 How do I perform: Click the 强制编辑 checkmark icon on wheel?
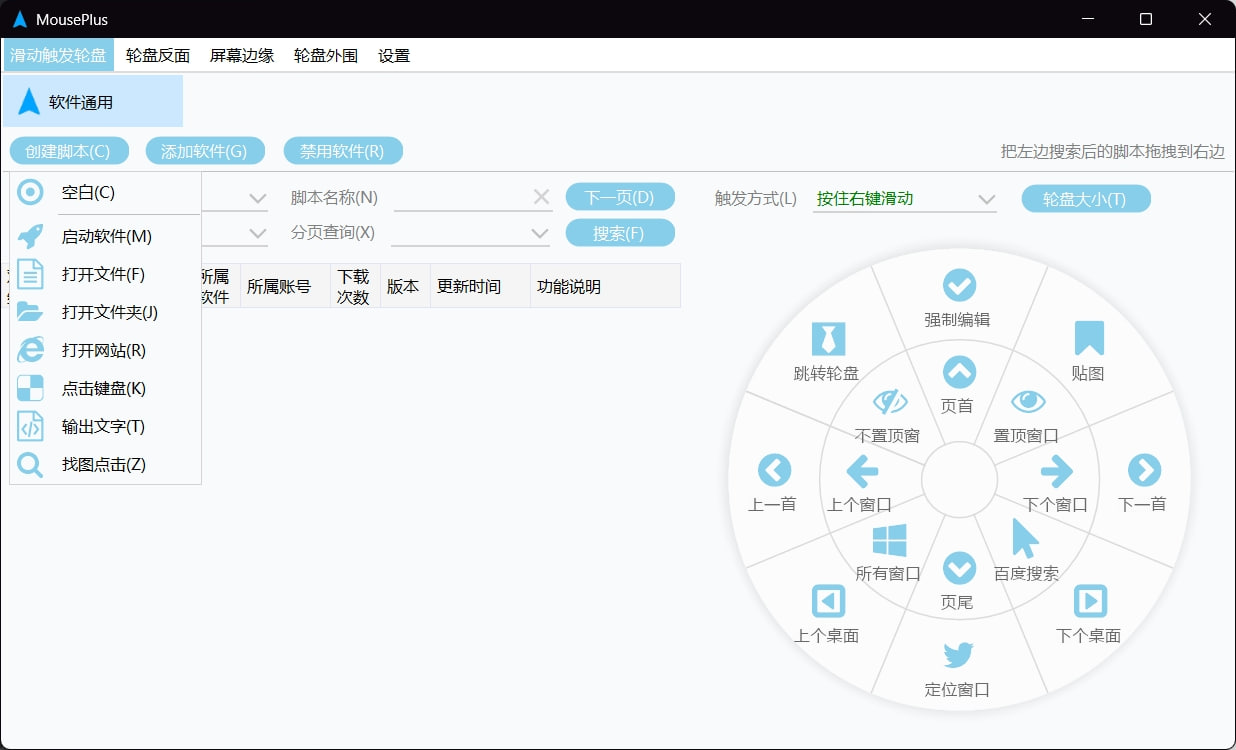pyautogui.click(x=959, y=286)
